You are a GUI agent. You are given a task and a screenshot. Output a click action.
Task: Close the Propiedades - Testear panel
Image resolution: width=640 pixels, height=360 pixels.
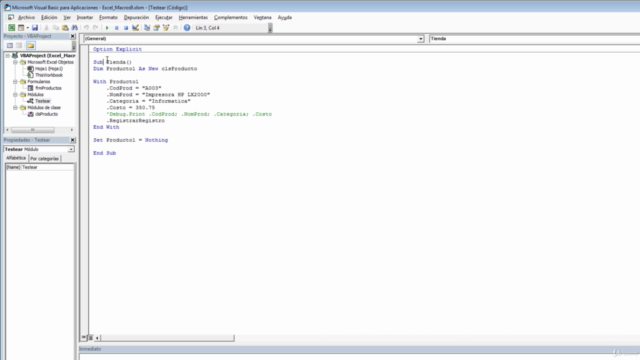pos(73,140)
